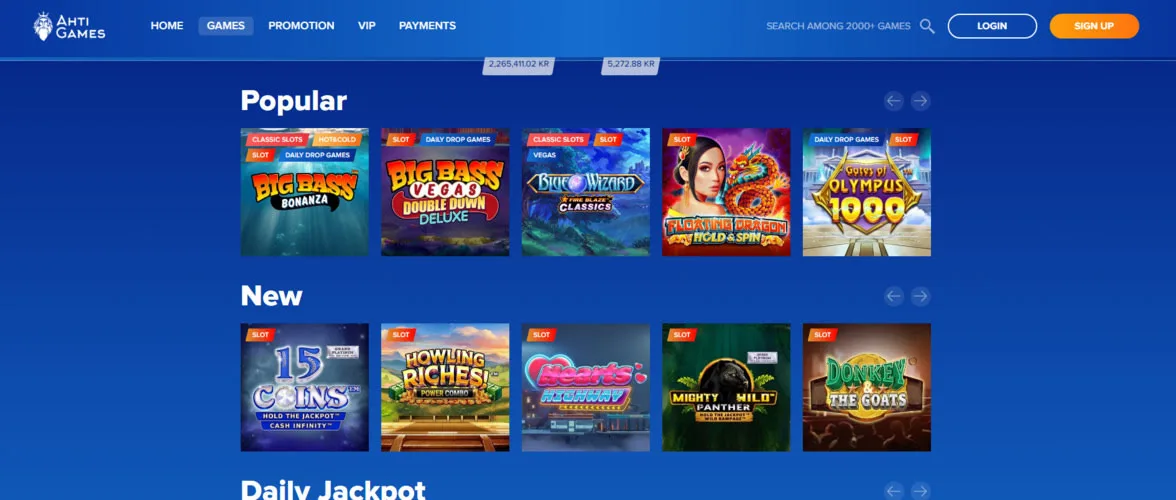The width and height of the screenshot is (1176, 500).
Task: Open Blue Wizard Fire Blaze Classics
Action: click(586, 192)
